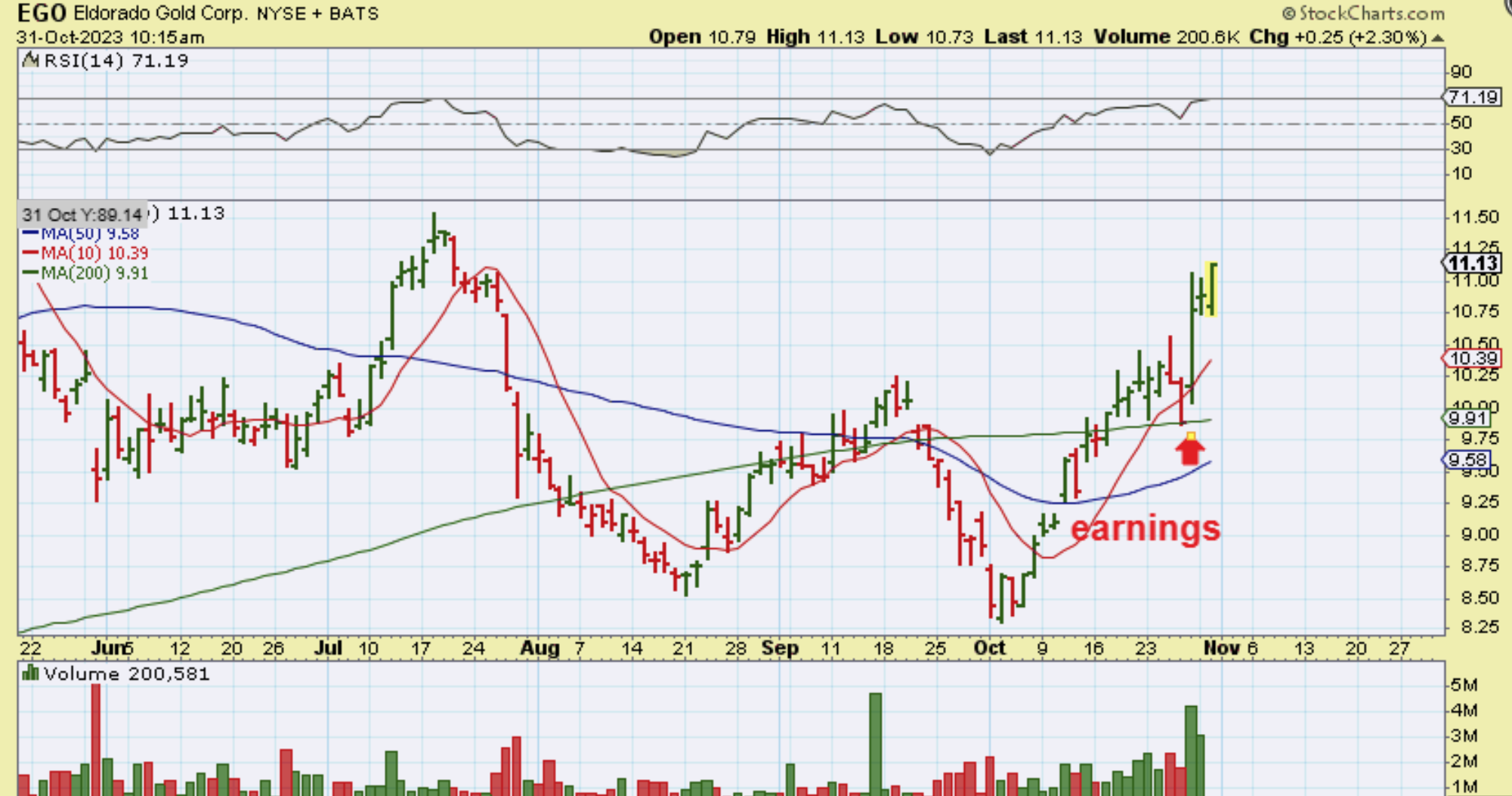
Task: Click the 71.19 RSI tag on the axis
Action: (1470, 97)
